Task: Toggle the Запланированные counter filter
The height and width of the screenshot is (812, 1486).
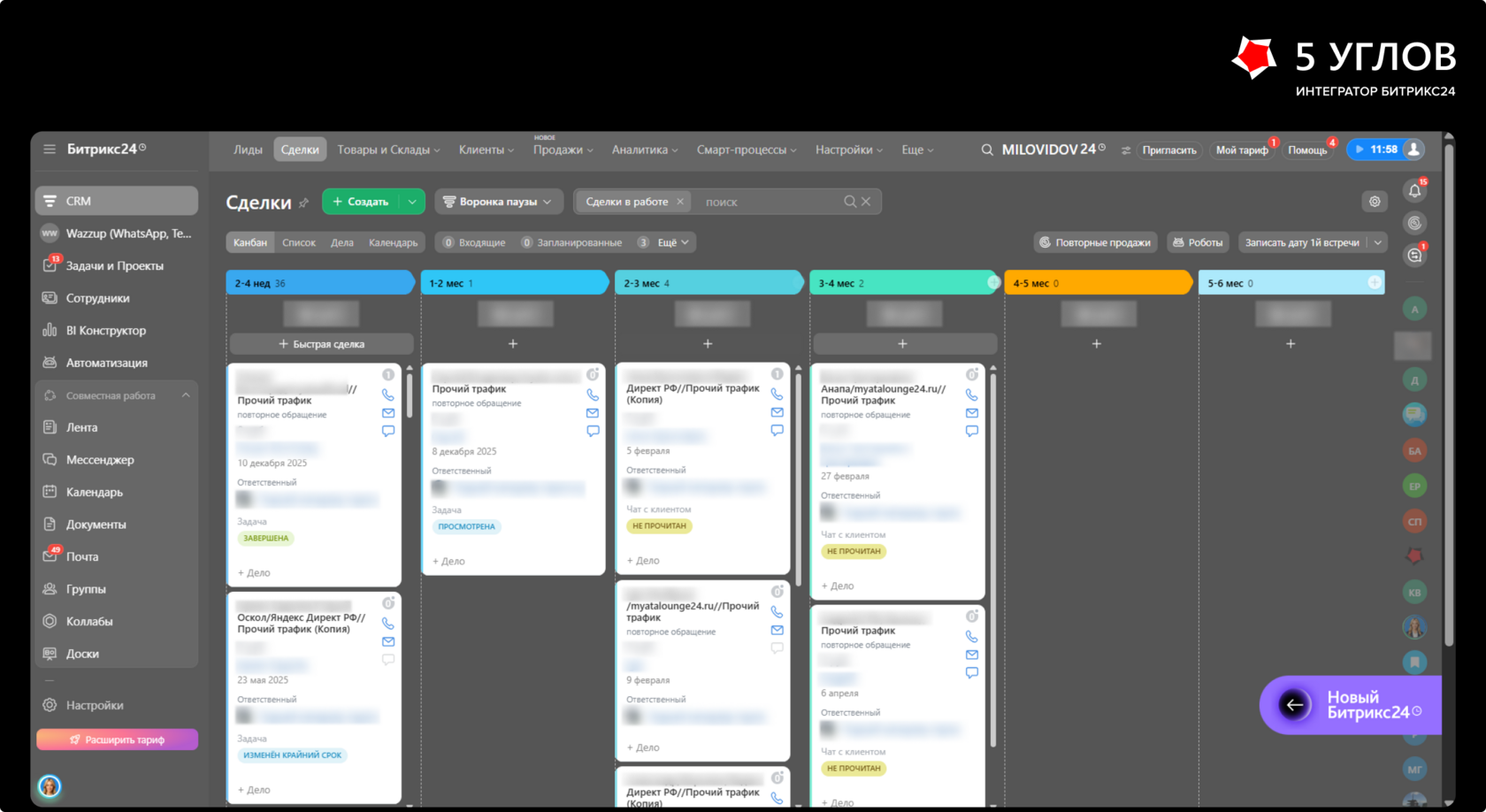Action: pyautogui.click(x=571, y=242)
